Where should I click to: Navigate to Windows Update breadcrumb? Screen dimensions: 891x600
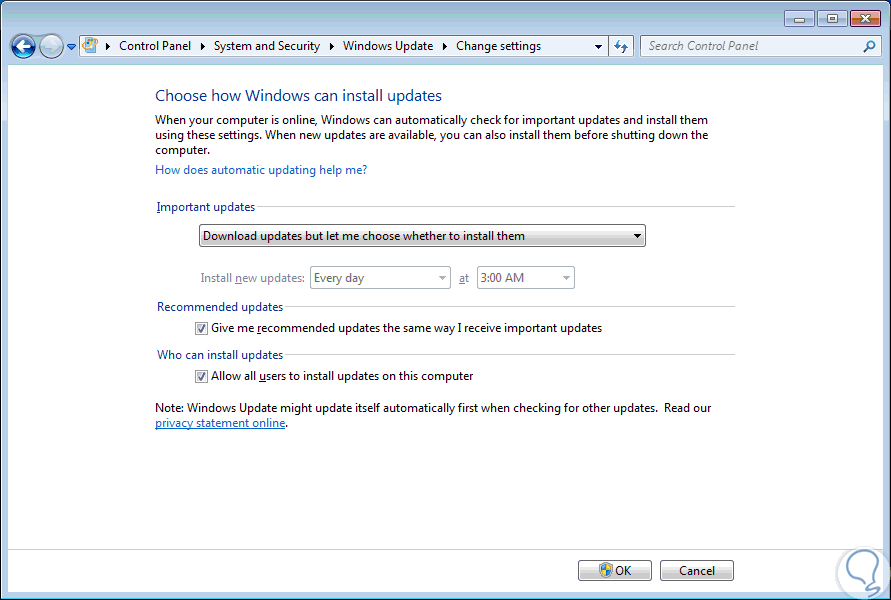[x=388, y=46]
